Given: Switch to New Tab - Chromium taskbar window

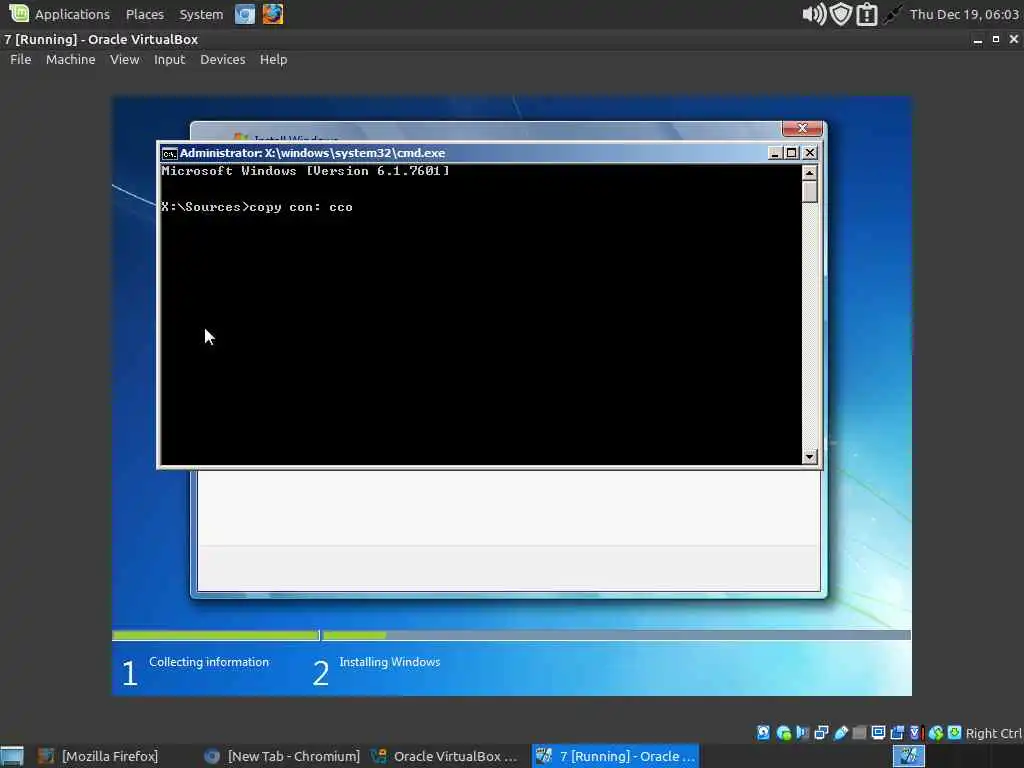Looking at the screenshot, I should [x=282, y=756].
